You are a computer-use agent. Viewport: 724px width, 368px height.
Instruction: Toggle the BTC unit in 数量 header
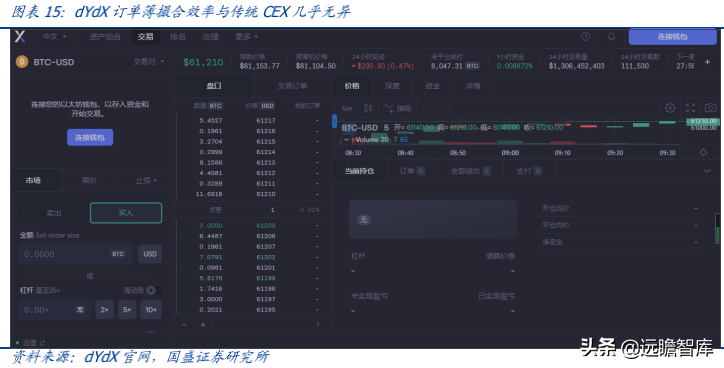click(x=216, y=106)
